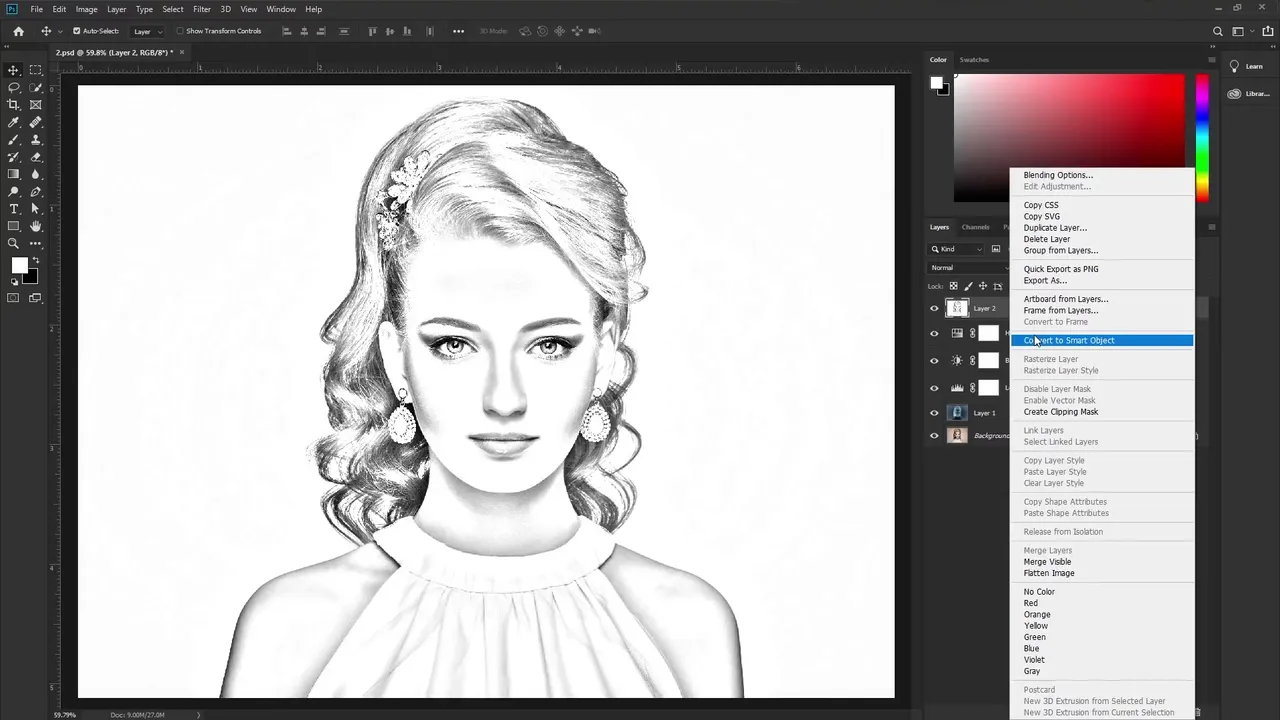The image size is (1280, 720).
Task: Enable Show Transform Controls checkbox
Action: tap(180, 31)
